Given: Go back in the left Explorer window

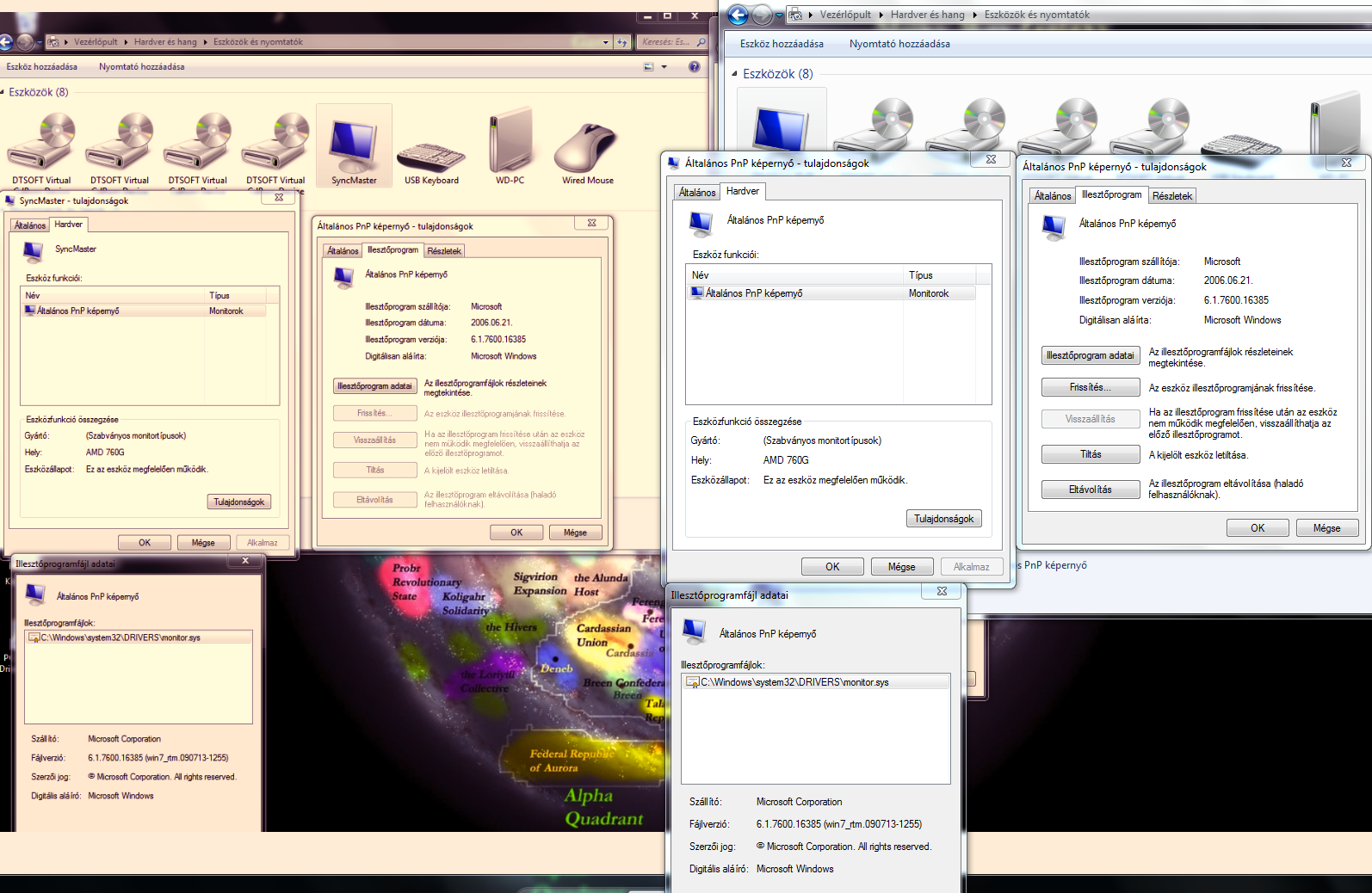Looking at the screenshot, I should coord(5,41).
